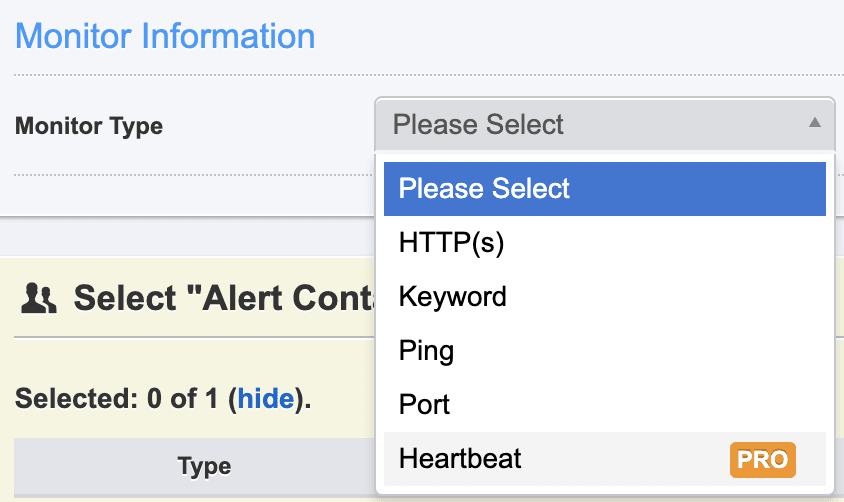Hide the alert contacts via "hide" link

pos(266,399)
